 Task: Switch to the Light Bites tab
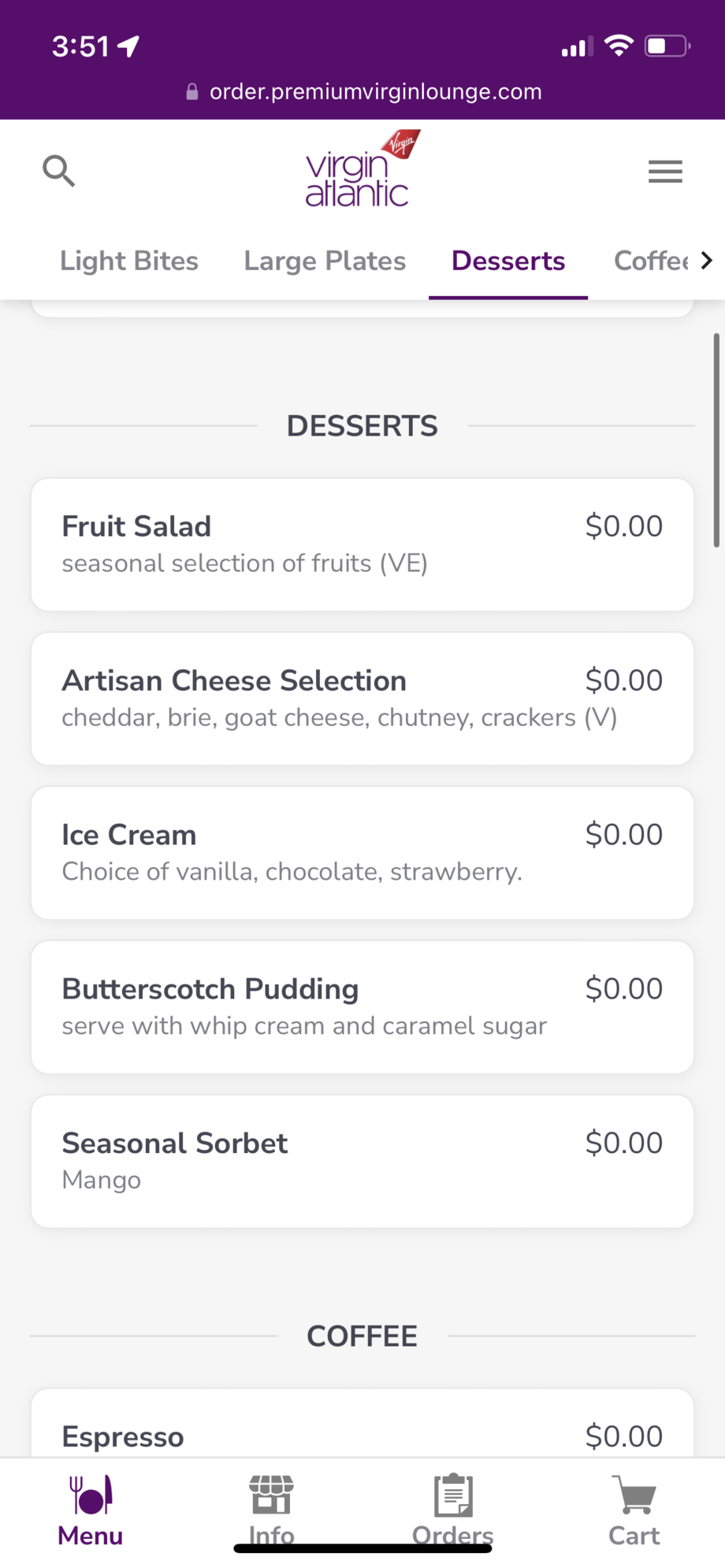point(129,261)
